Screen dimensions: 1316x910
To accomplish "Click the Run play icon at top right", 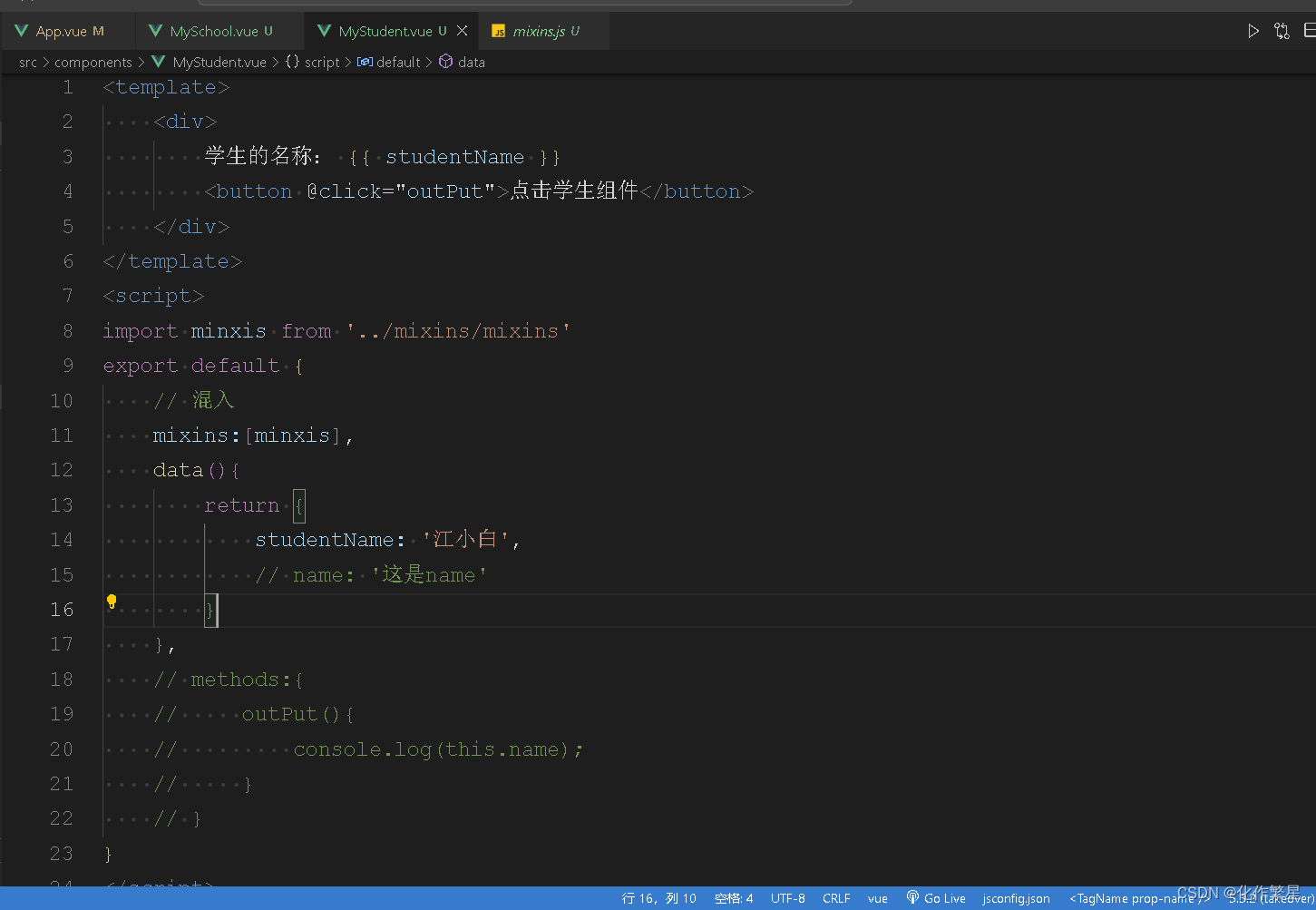I will point(1253,31).
